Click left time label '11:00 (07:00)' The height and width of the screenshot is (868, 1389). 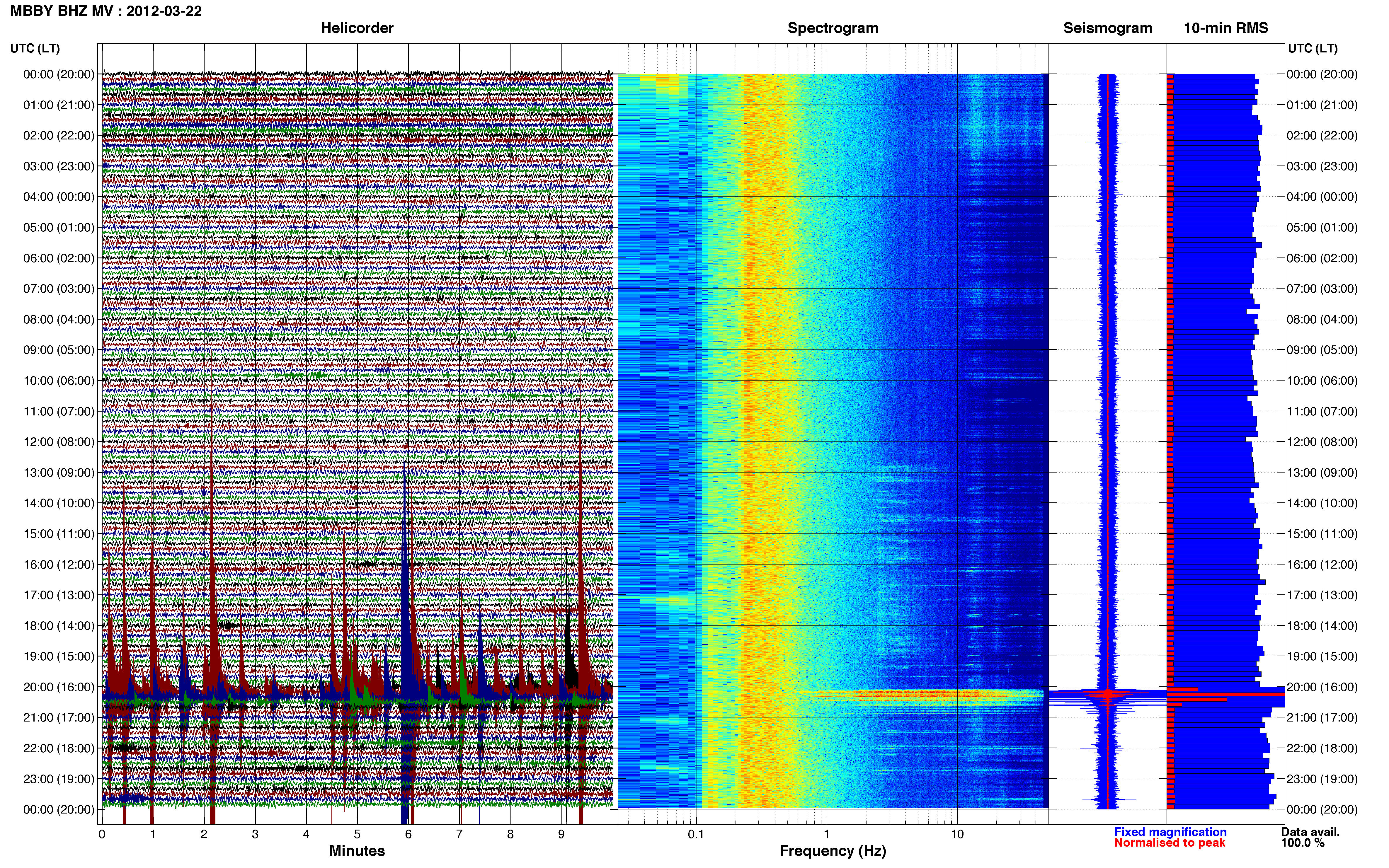click(x=59, y=411)
